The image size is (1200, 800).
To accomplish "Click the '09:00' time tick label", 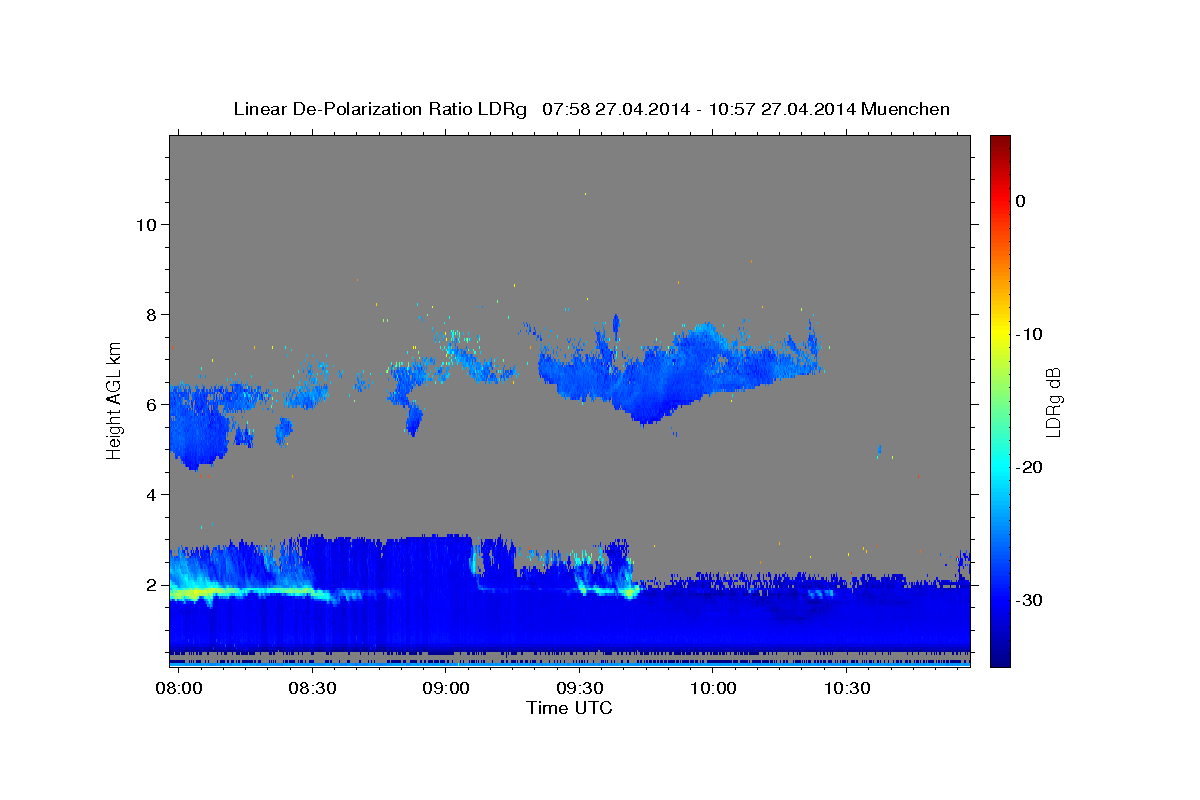I will tap(446, 689).
